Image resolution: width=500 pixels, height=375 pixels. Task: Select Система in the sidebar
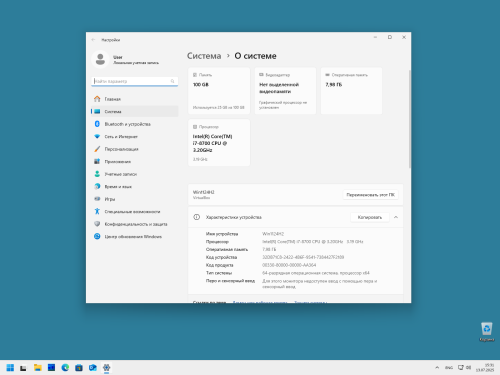click(x=134, y=111)
